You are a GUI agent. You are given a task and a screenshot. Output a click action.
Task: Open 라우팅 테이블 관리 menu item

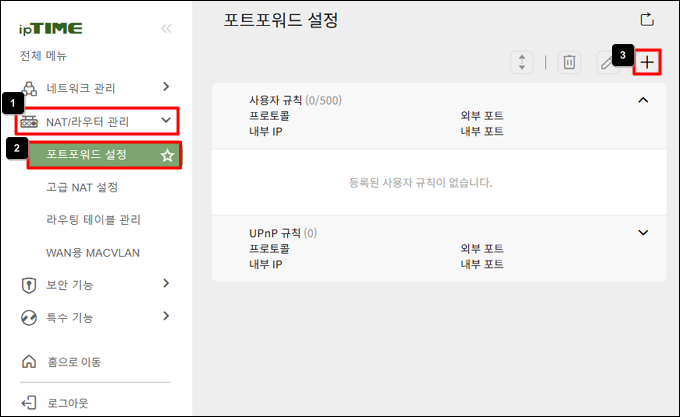pyautogui.click(x=93, y=220)
